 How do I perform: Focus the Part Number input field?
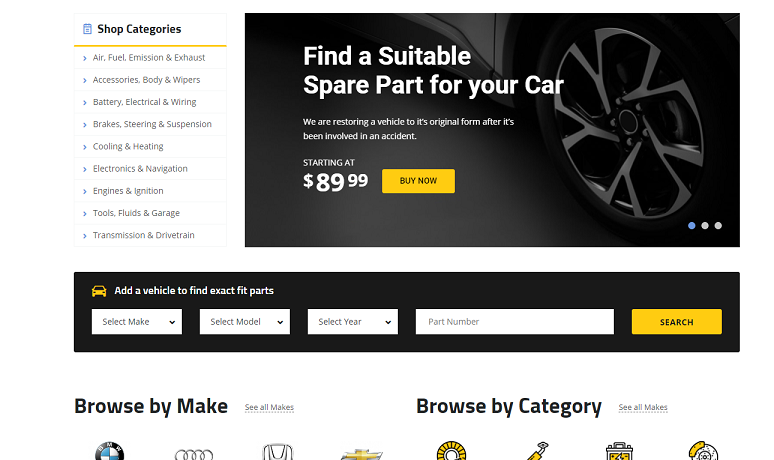[x=515, y=322]
